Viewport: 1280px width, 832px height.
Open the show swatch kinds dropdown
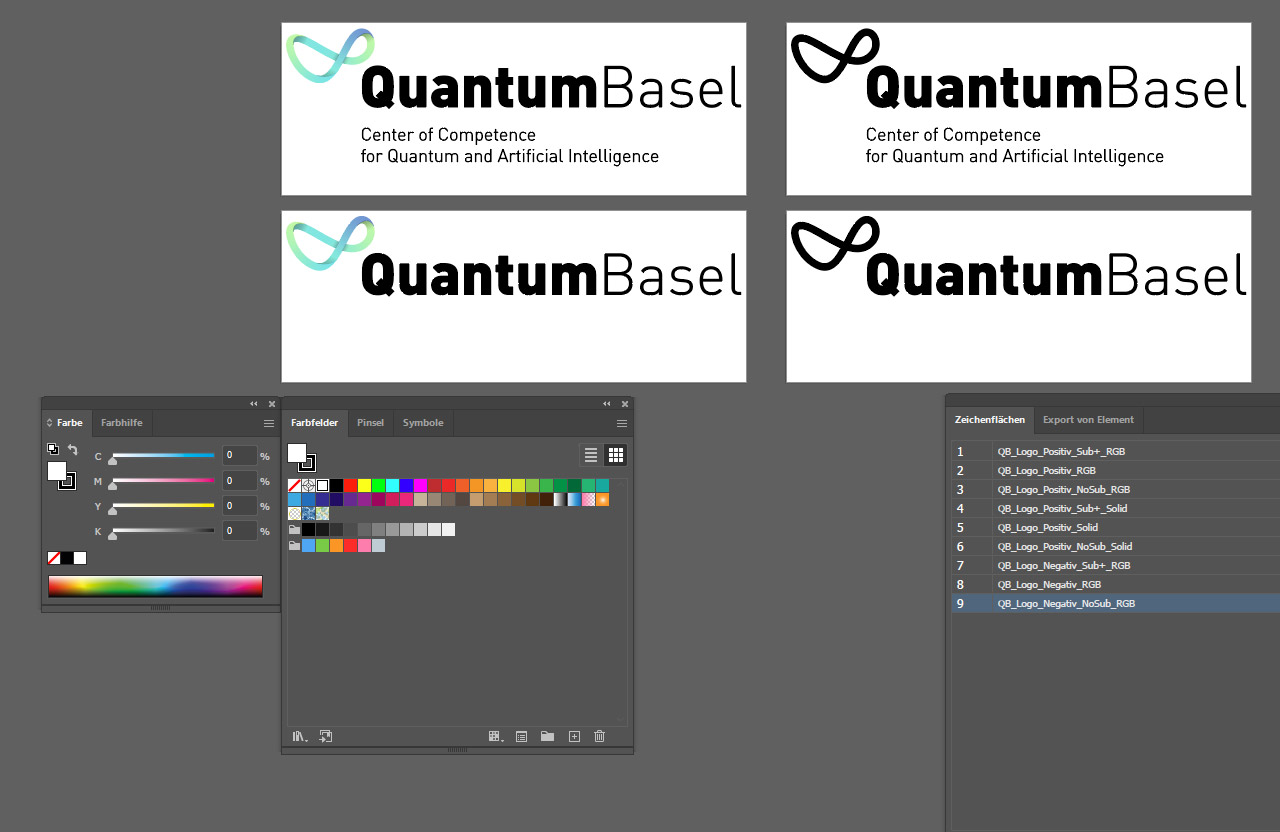point(494,736)
